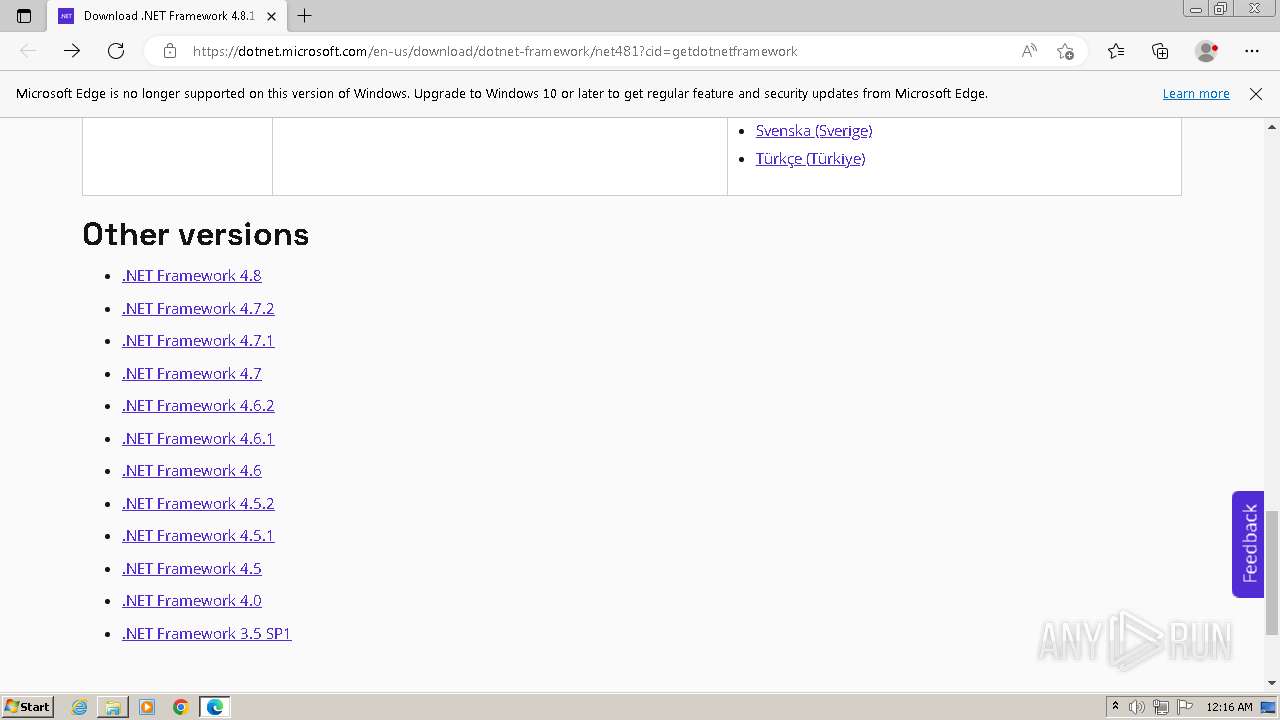
Task: Launch Google Chrome from taskbar
Action: (x=181, y=707)
